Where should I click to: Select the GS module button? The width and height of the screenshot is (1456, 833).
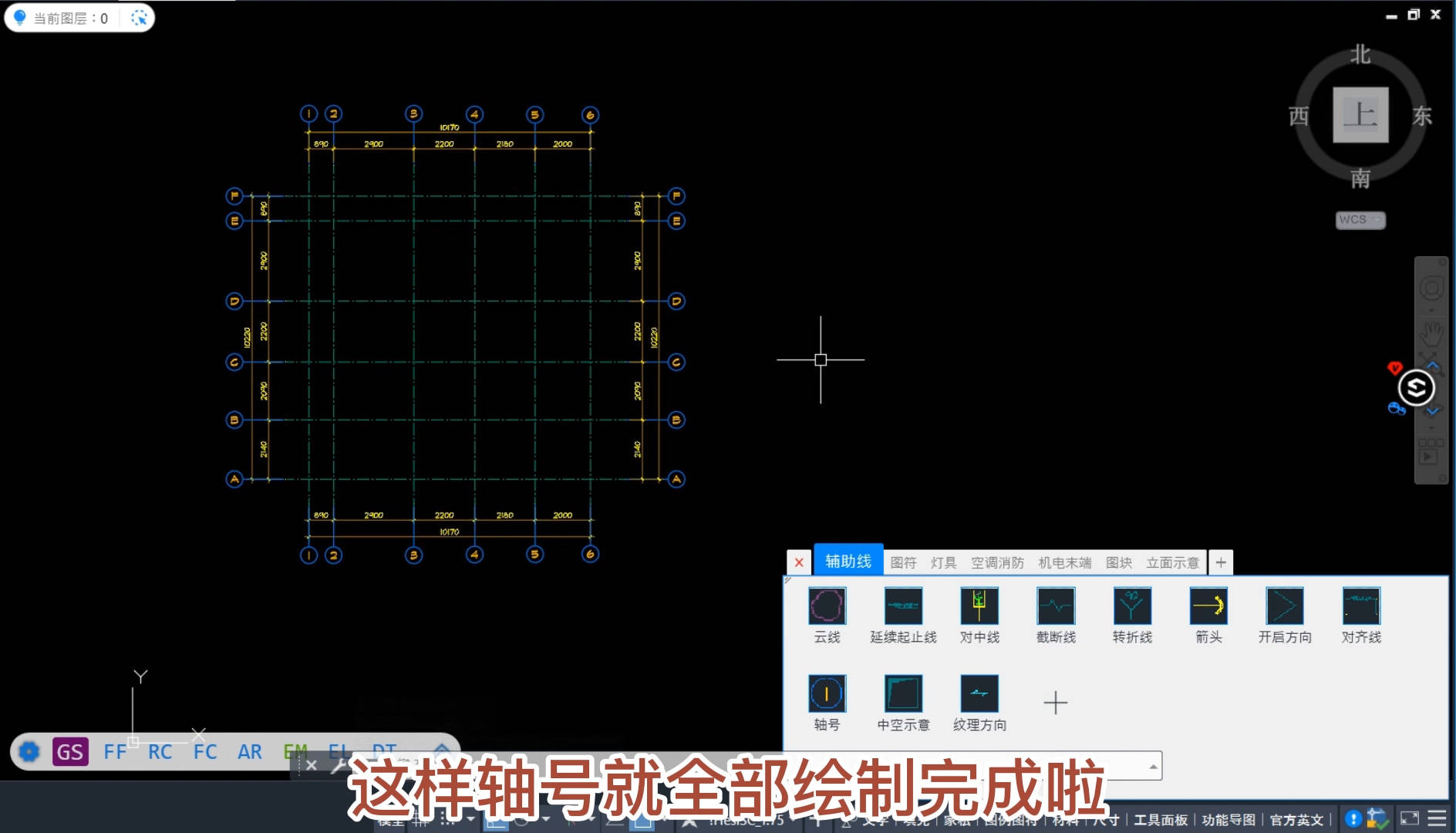pos(70,751)
